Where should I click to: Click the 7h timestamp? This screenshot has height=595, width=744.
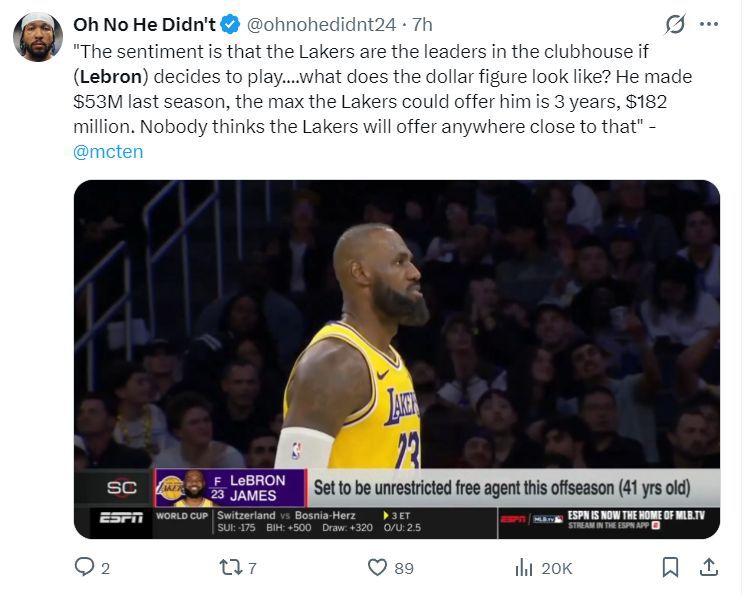pyautogui.click(x=422, y=25)
